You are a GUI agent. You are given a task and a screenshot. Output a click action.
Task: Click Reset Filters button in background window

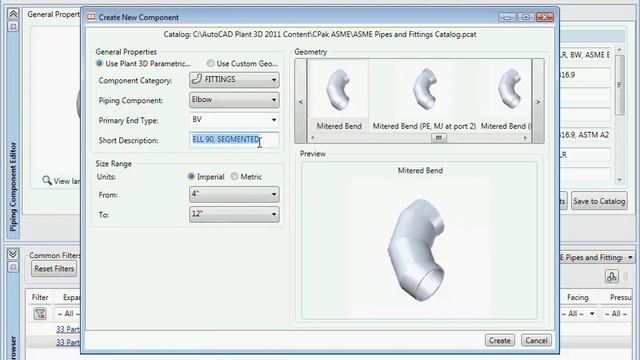[x=54, y=269]
